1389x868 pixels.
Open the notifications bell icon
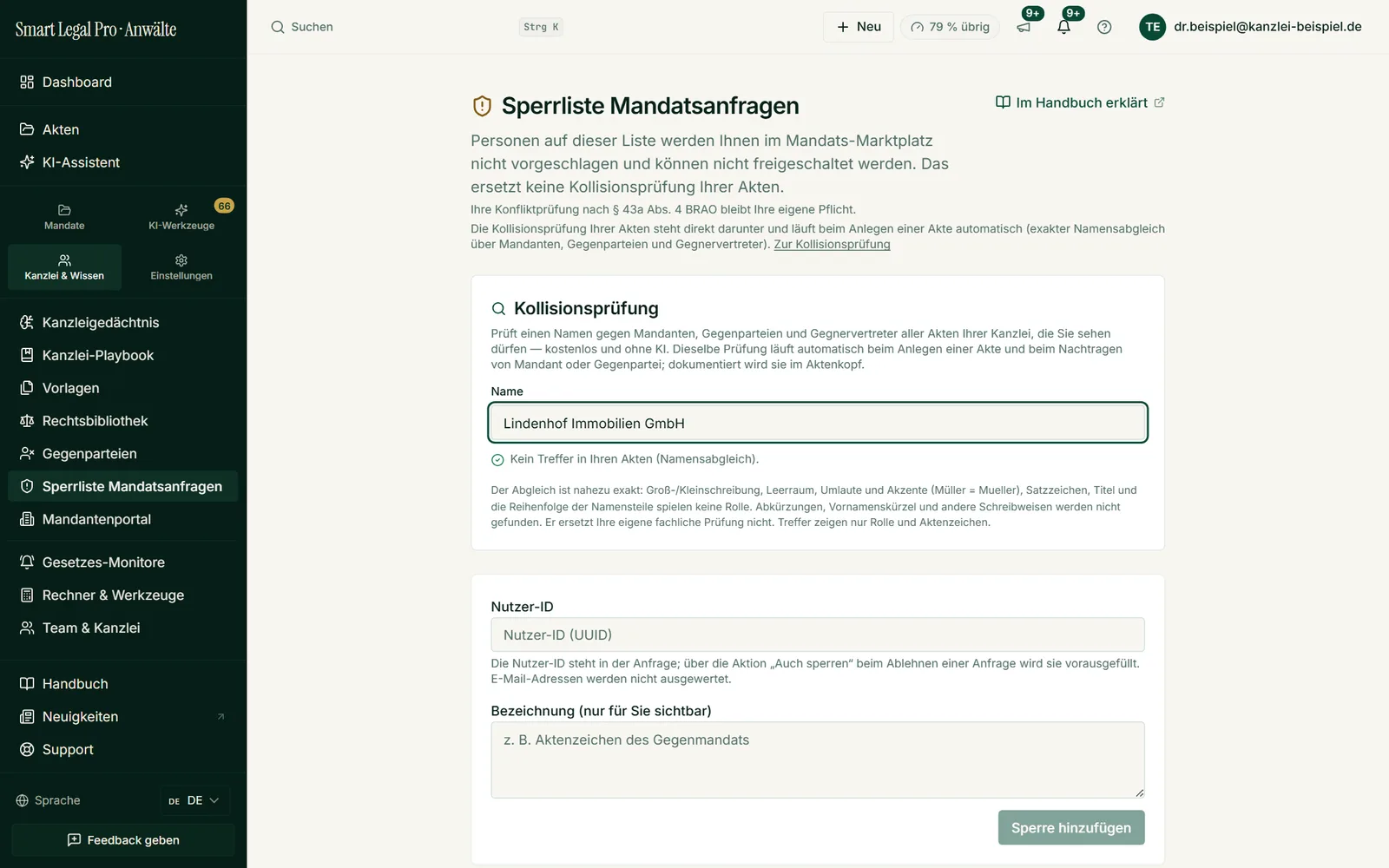coord(1063,27)
